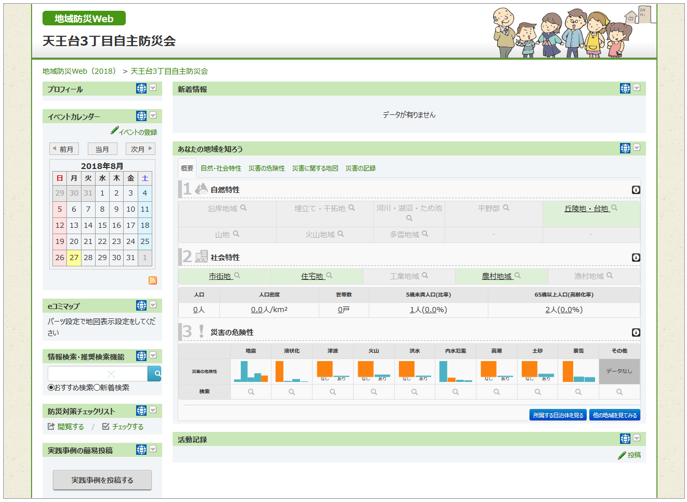Click the globe icon in the eコミマップ header
This screenshot has width=687, height=502.
[141, 306]
